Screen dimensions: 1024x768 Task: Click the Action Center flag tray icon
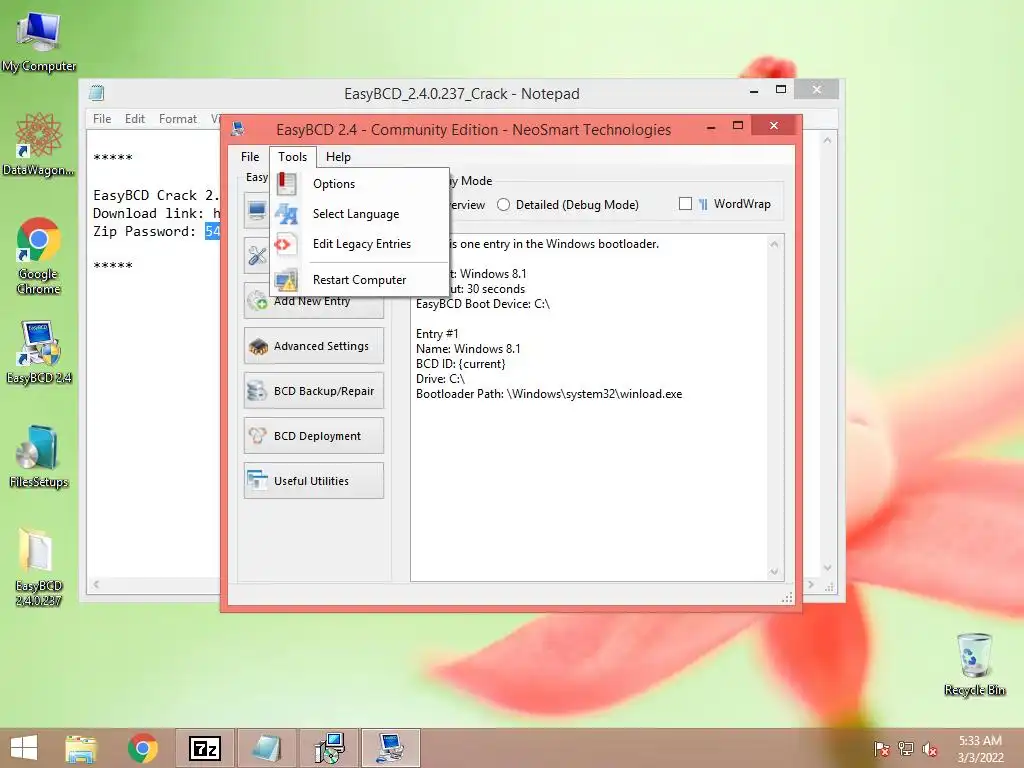(x=882, y=749)
